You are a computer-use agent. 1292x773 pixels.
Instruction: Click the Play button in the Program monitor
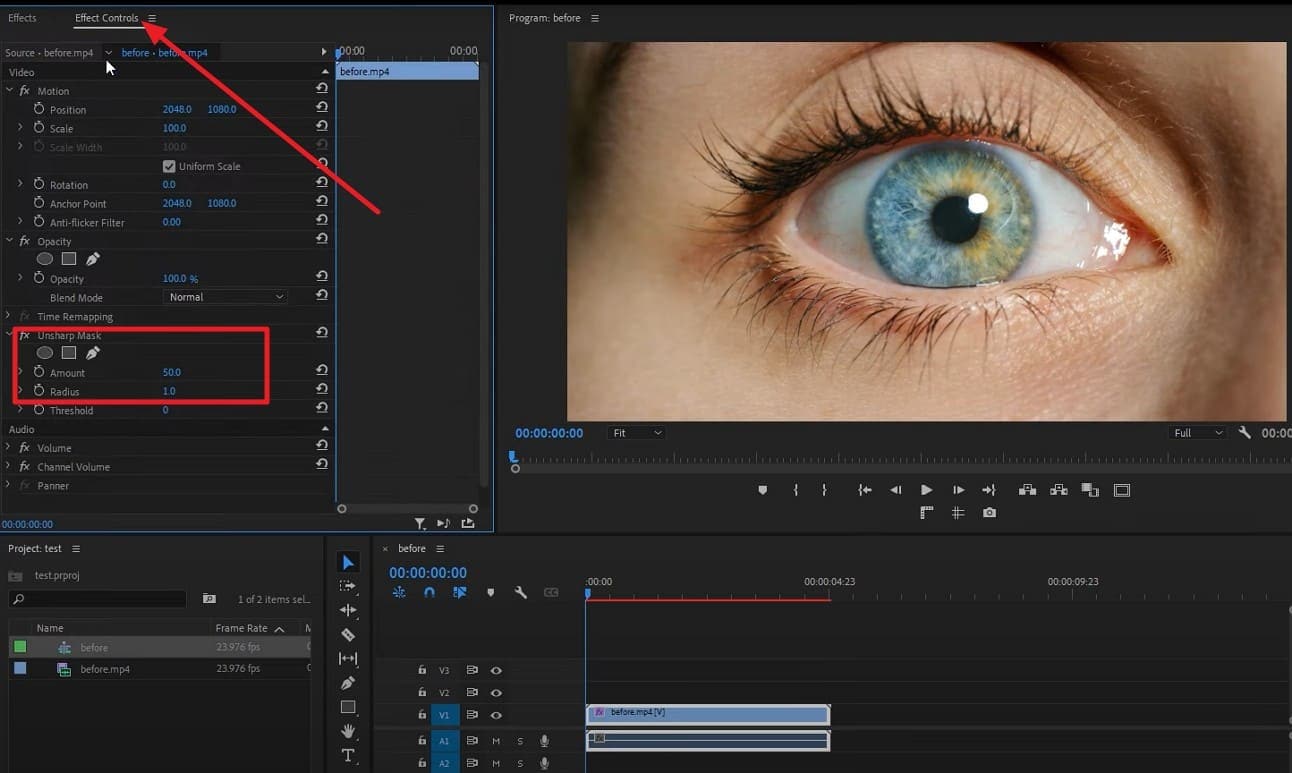click(925, 490)
